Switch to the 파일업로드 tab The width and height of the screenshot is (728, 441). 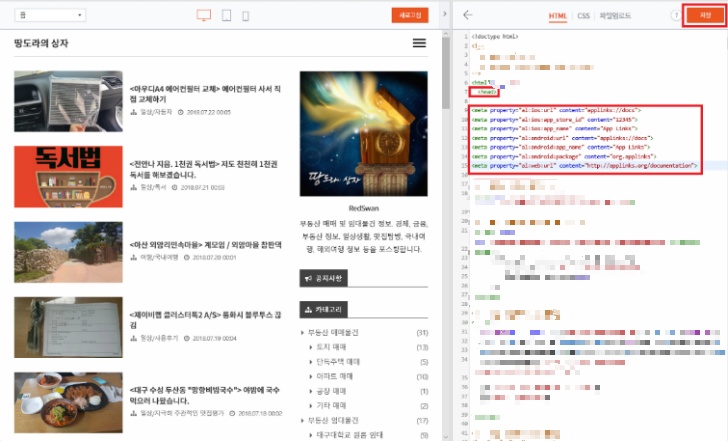615,16
